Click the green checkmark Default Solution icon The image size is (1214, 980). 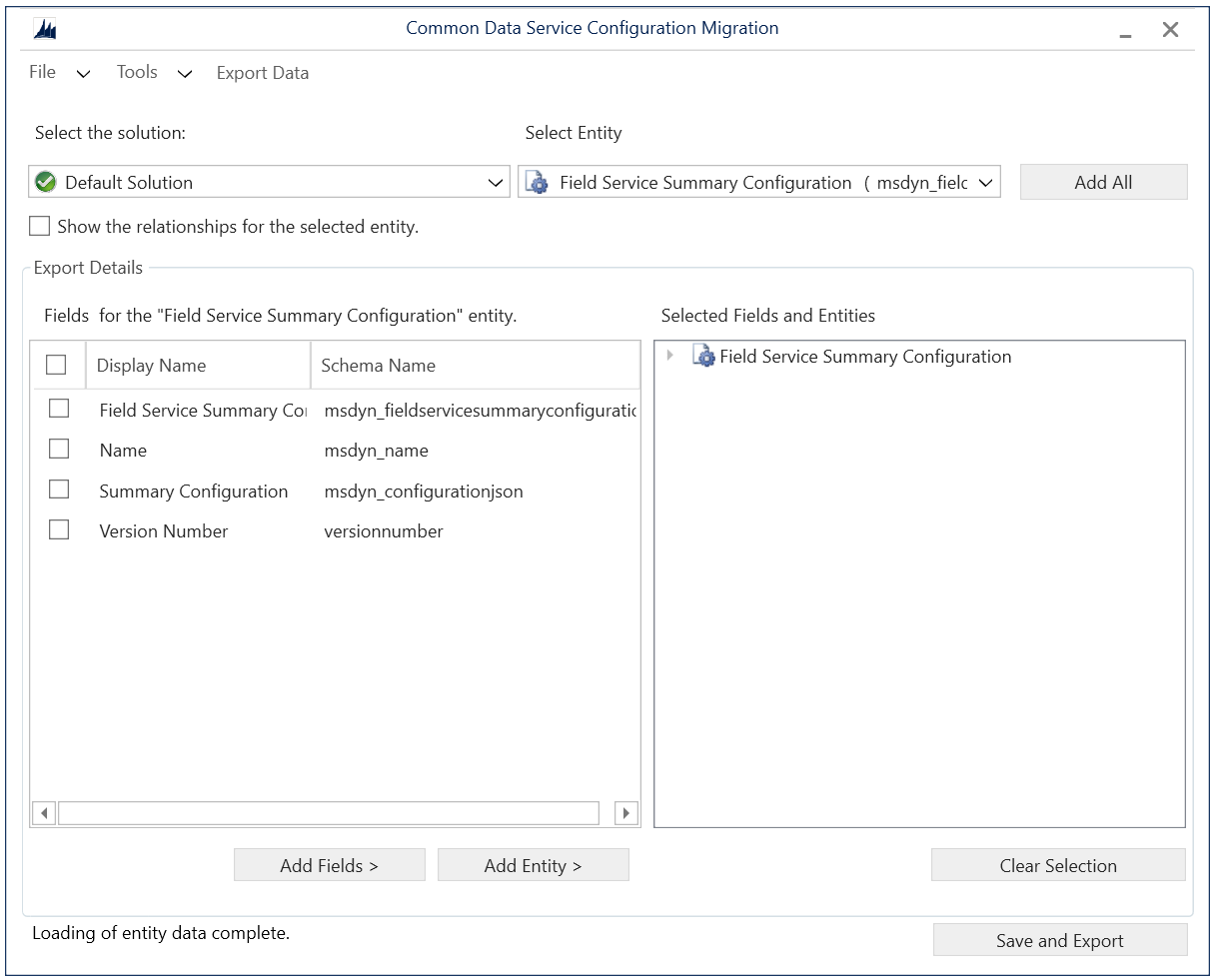[46, 182]
